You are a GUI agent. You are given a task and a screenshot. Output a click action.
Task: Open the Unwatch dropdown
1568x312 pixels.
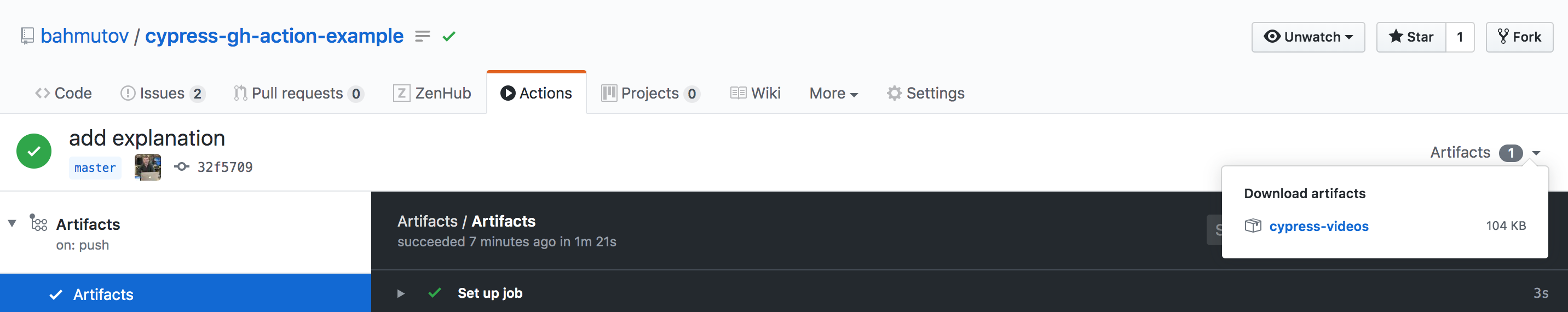1307,37
